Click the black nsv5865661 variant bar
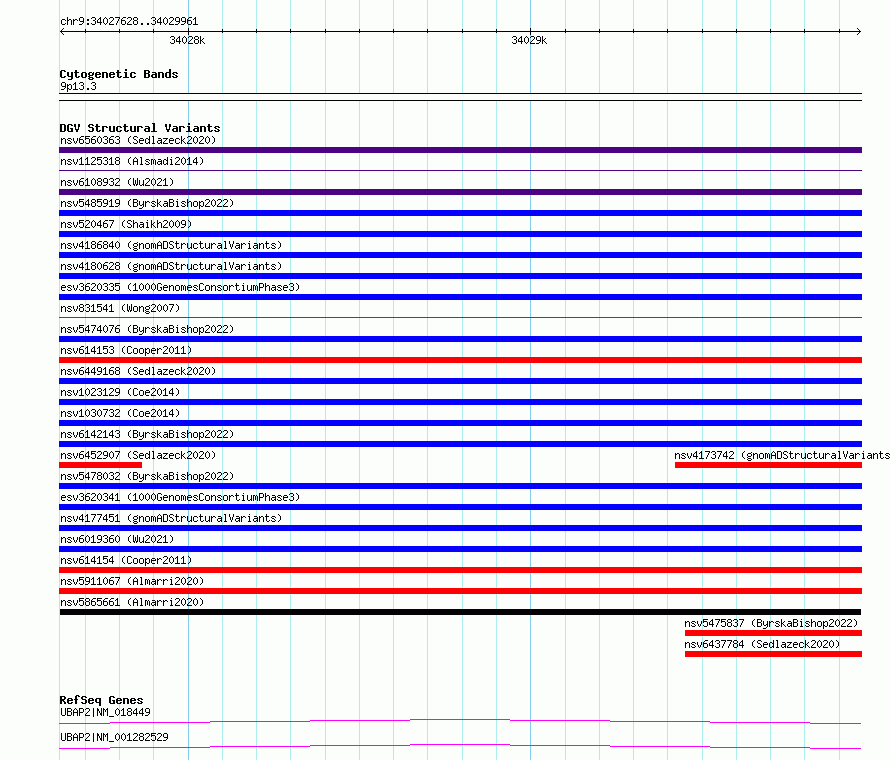This screenshot has width=890, height=760. click(x=460, y=612)
